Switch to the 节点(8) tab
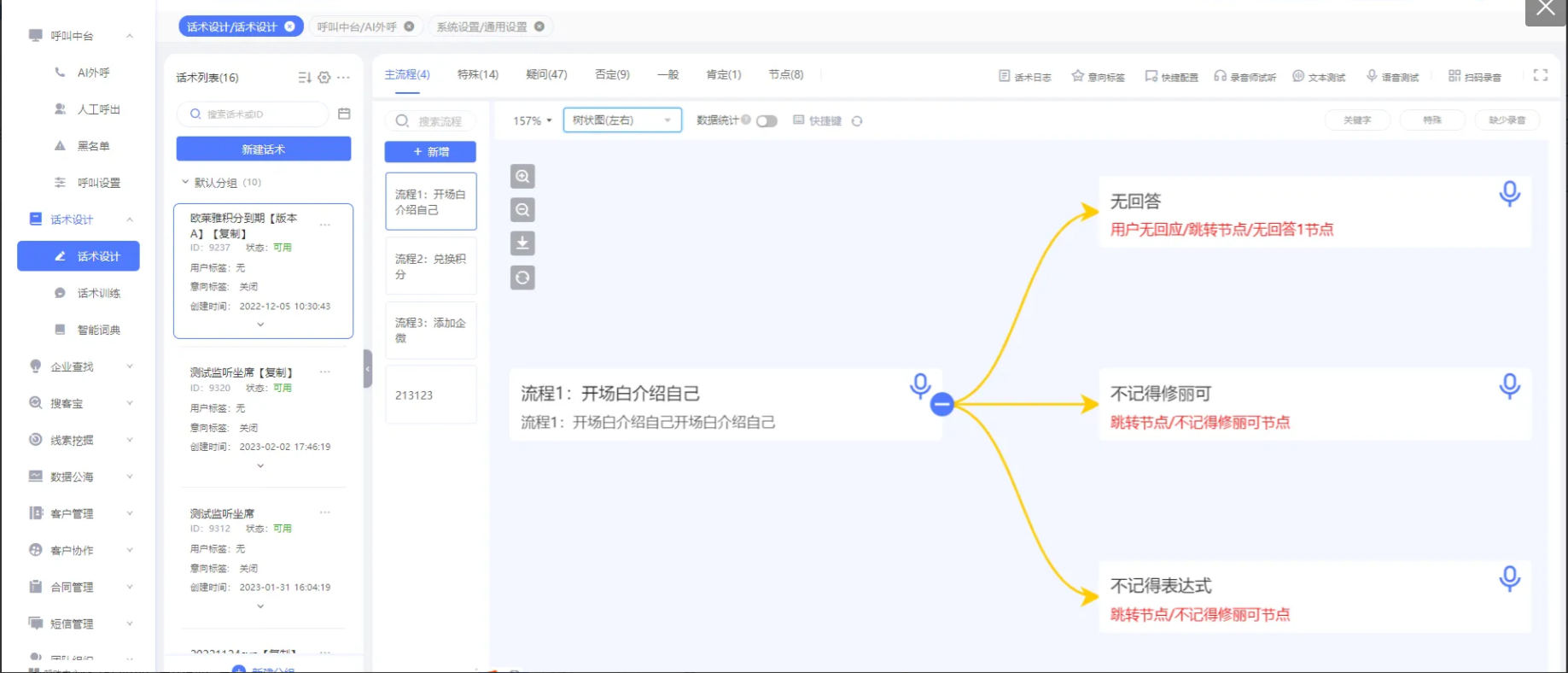Image resolution: width=1568 pixels, height=673 pixels. point(785,75)
